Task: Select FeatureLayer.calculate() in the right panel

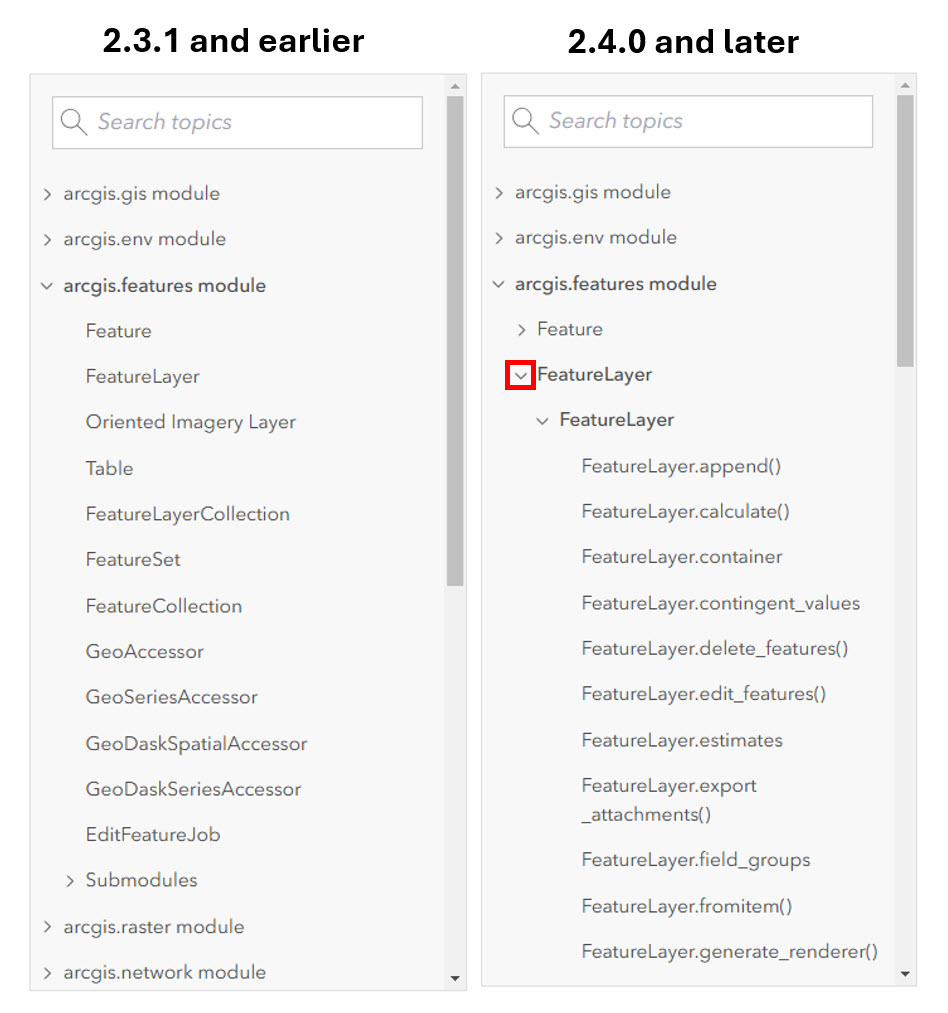Action: 685,511
